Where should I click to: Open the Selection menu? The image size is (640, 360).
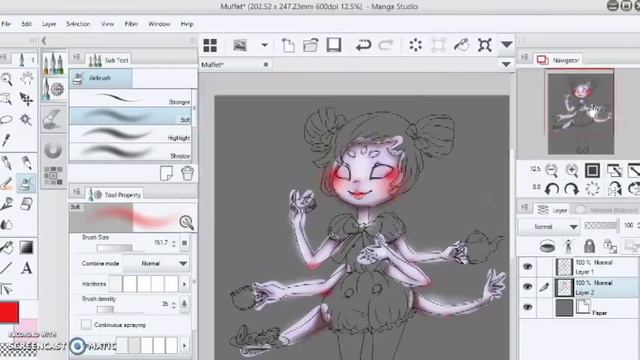tap(78, 24)
